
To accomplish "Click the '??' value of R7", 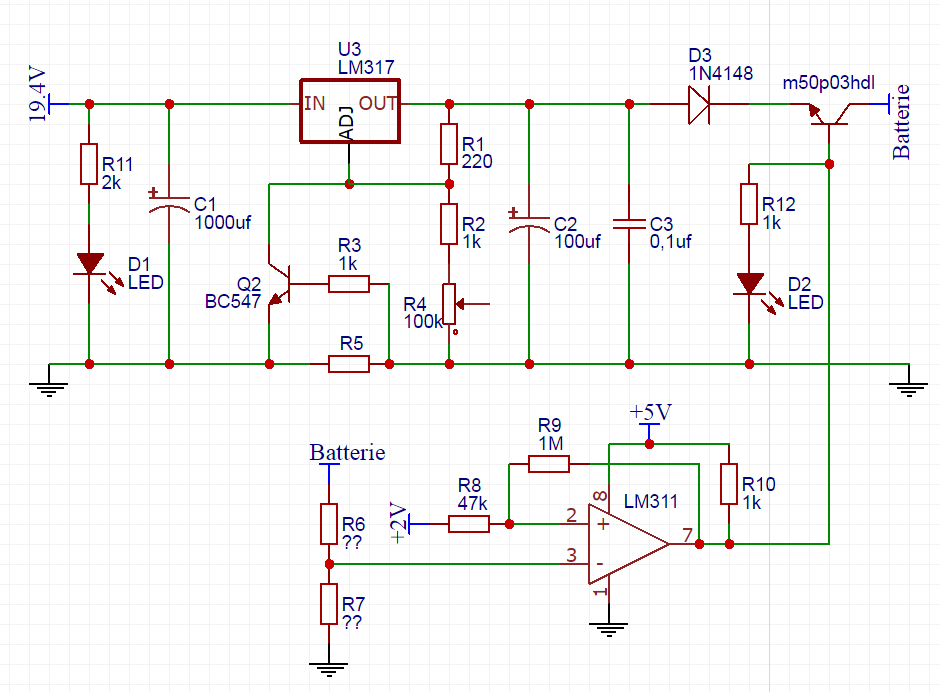I will (352, 622).
